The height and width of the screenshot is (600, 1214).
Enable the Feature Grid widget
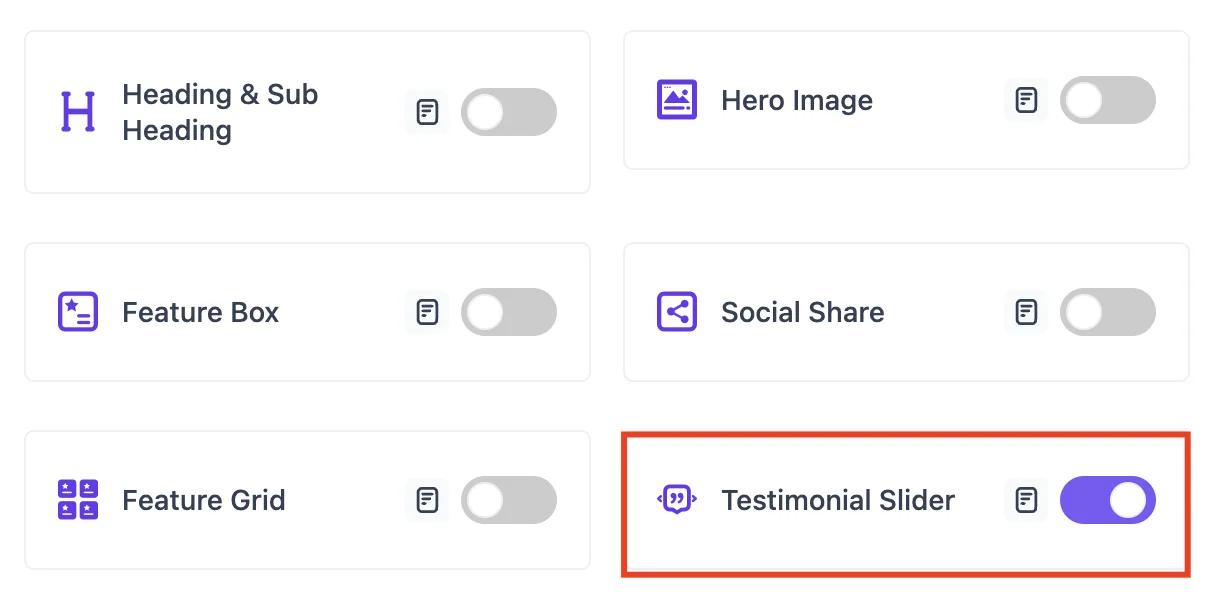click(508, 500)
